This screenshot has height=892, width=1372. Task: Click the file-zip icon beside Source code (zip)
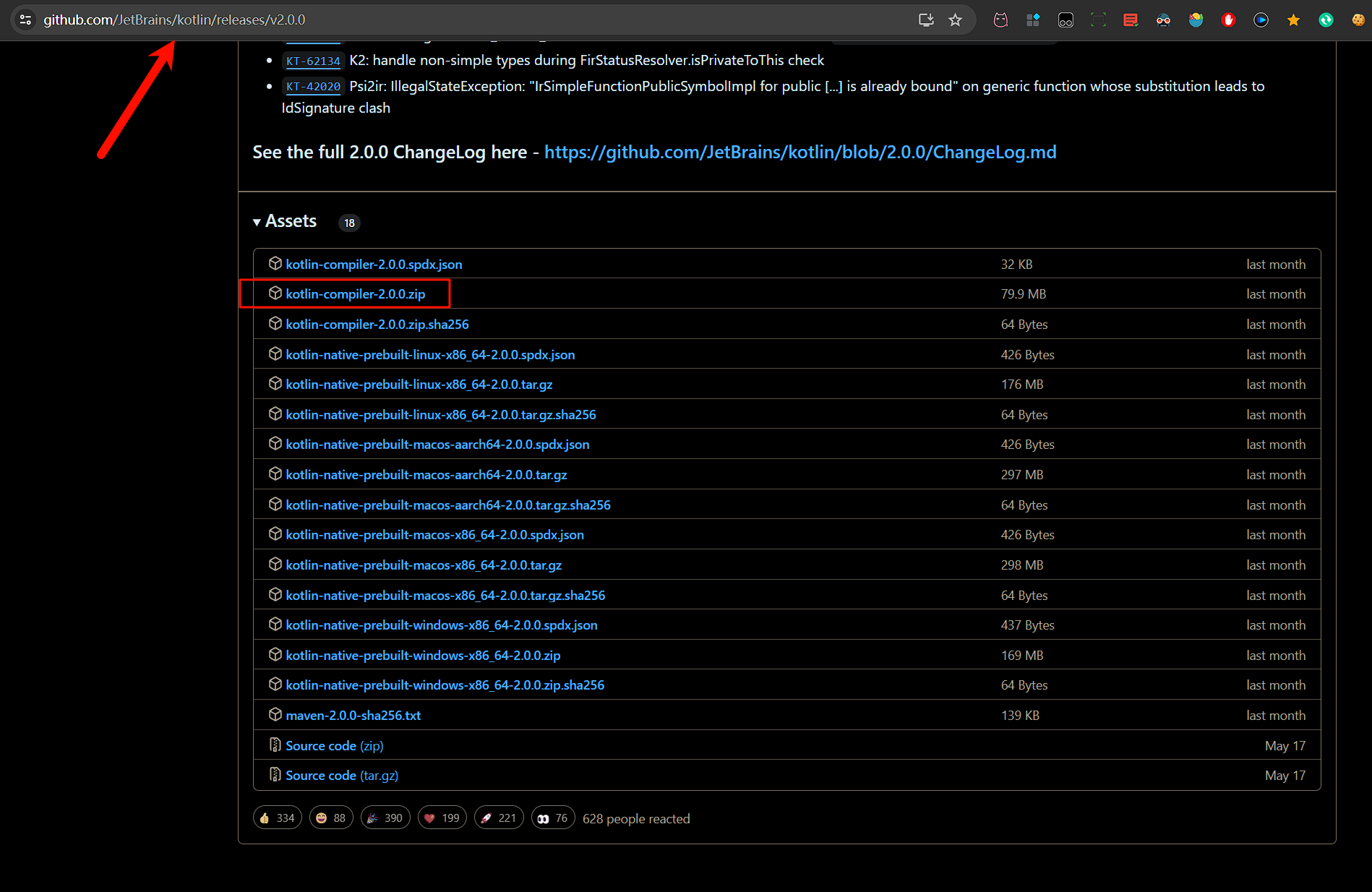[275, 745]
